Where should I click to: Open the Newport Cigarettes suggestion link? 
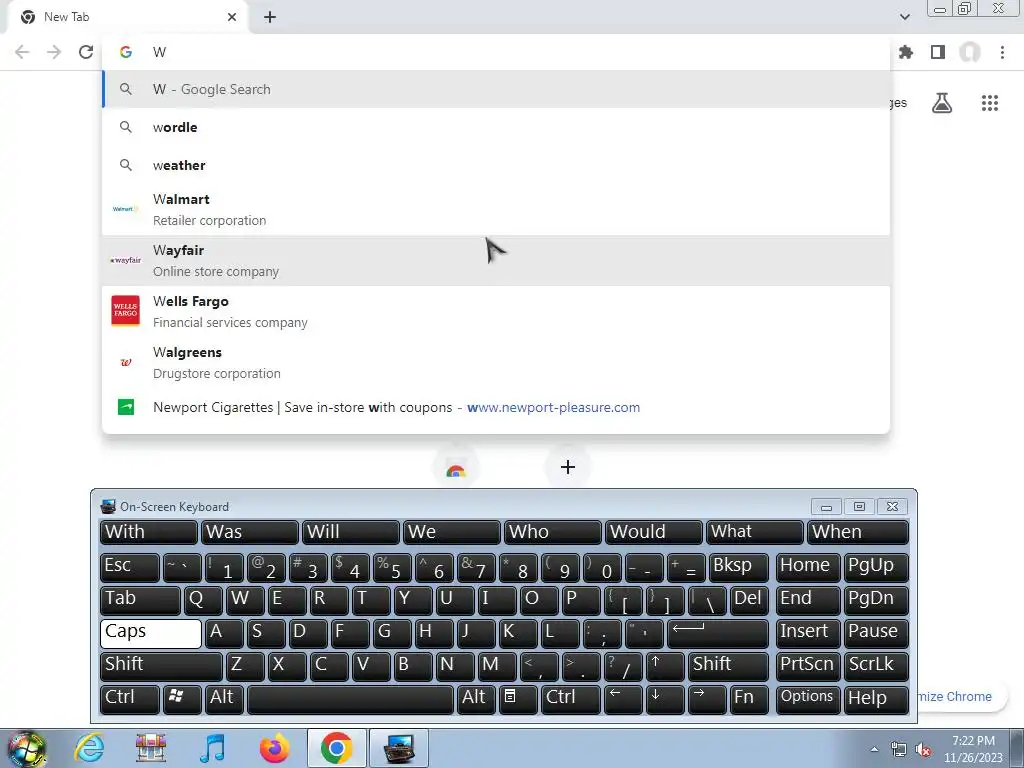[x=496, y=408]
